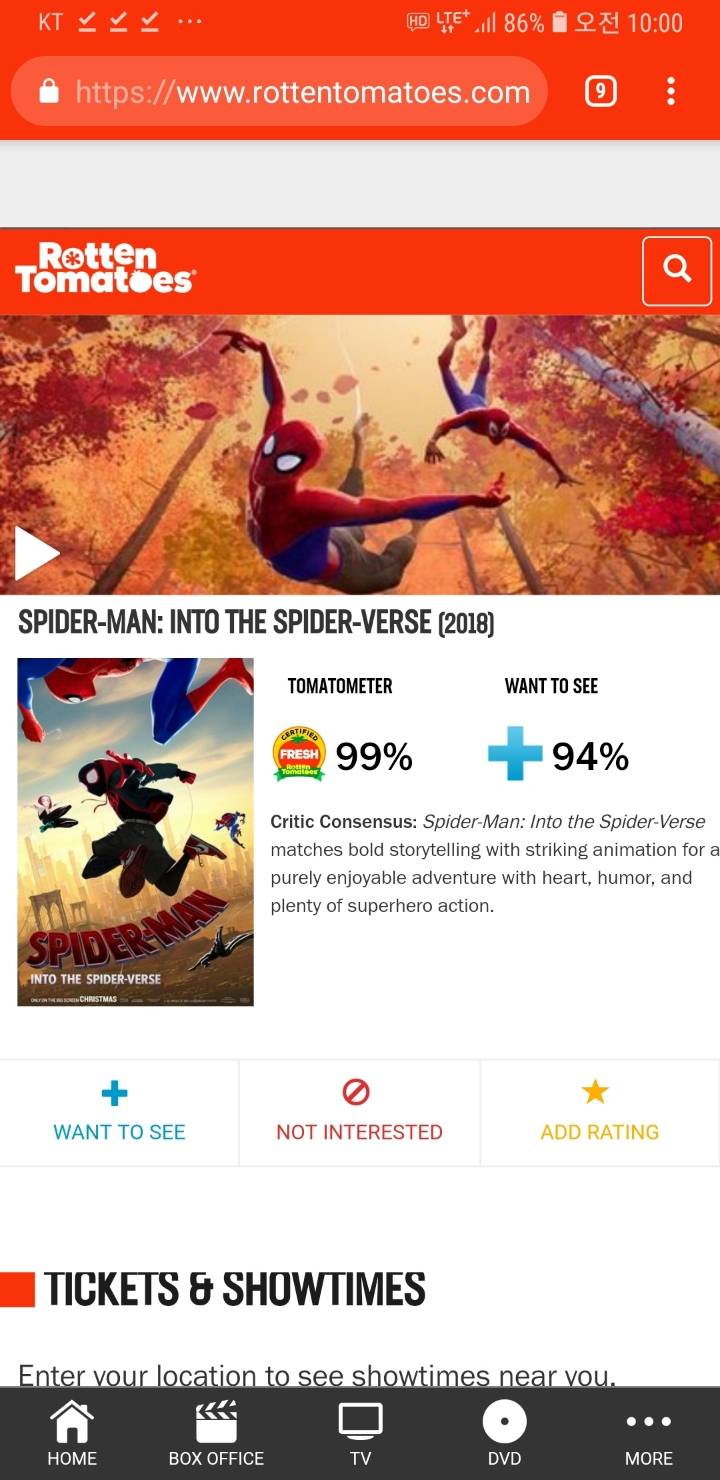
Task: Expand the More menu in bottom bar
Action: pyautogui.click(x=648, y=1434)
